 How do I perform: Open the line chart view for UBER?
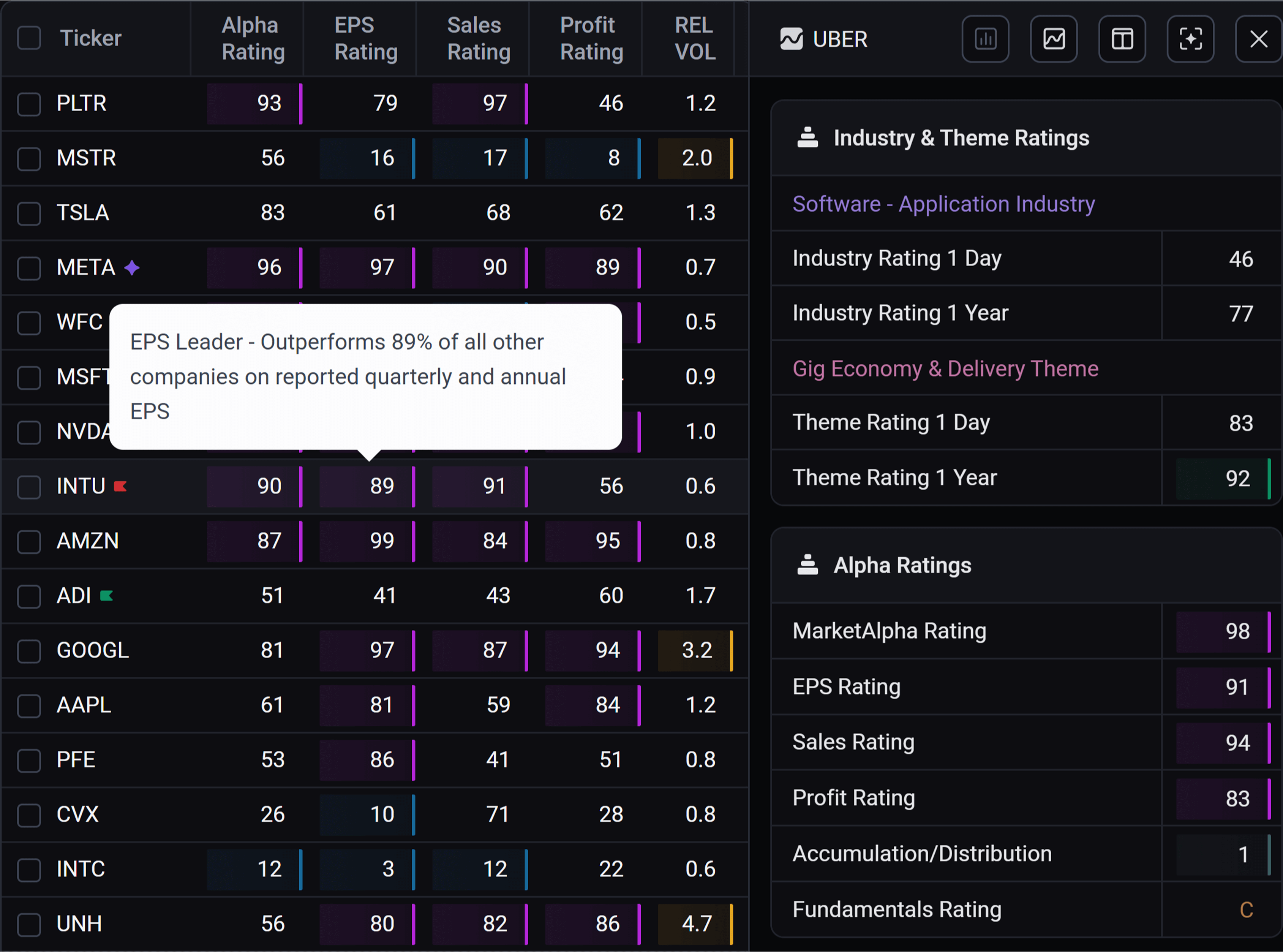click(1054, 39)
